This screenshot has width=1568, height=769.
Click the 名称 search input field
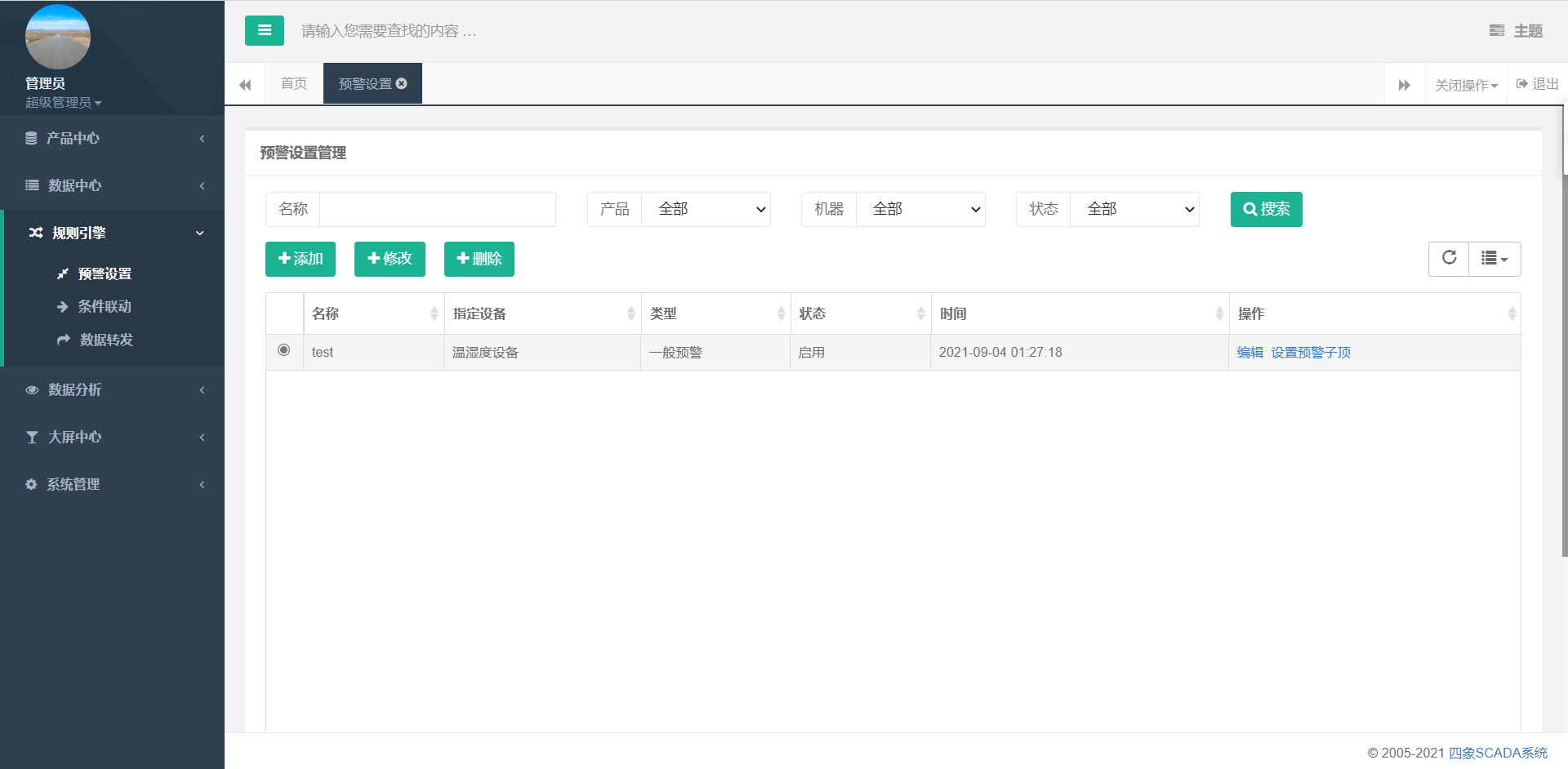tap(437, 210)
